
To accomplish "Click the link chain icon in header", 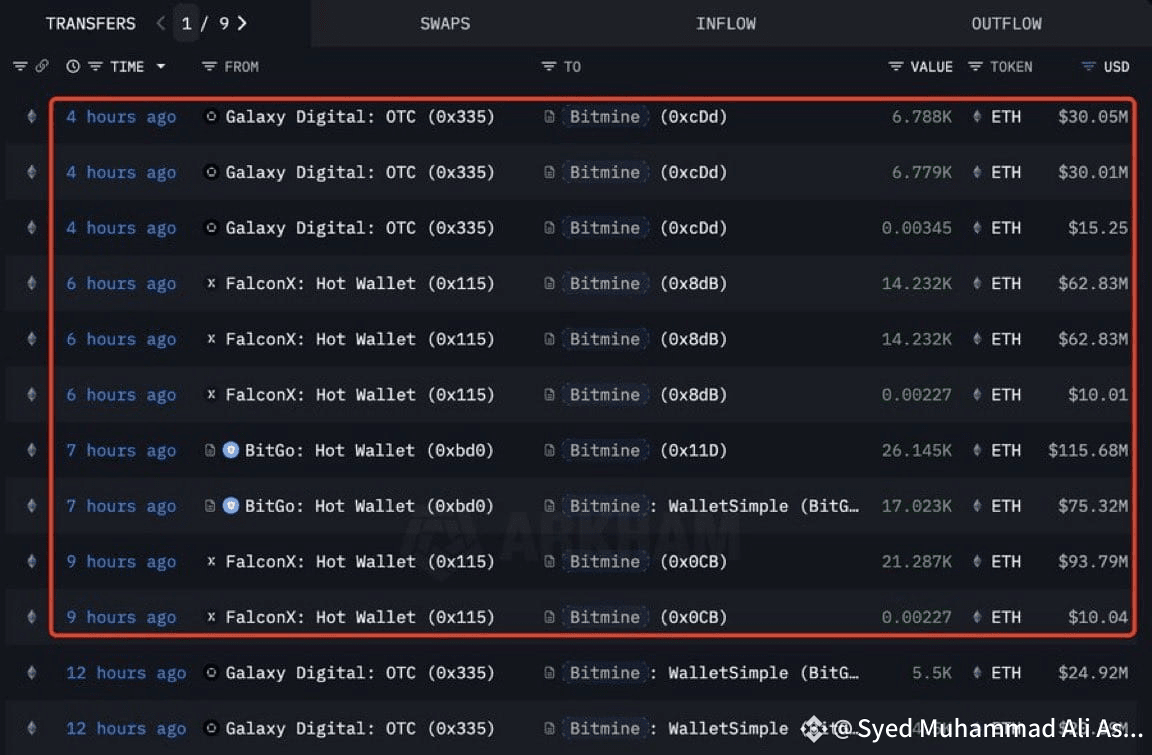I will tap(42, 66).
